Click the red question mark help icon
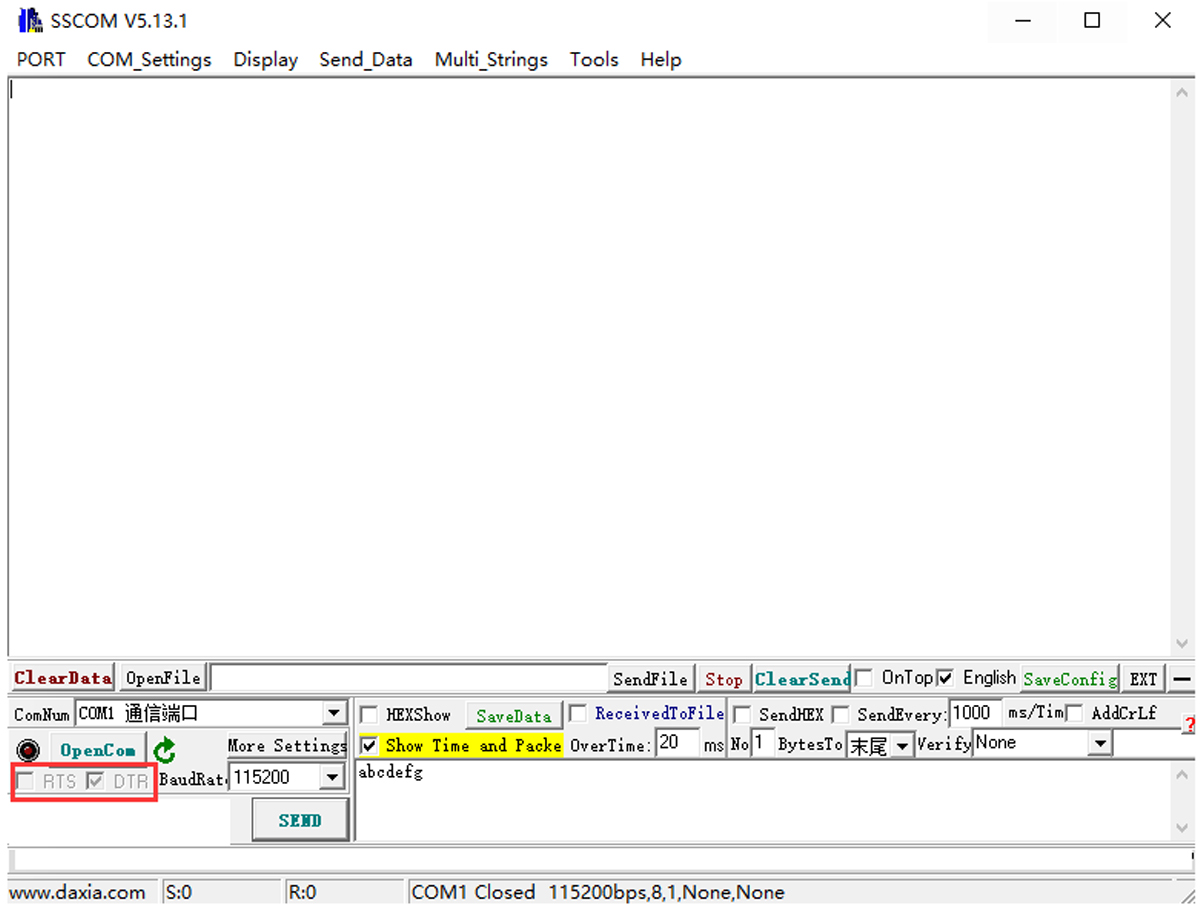The image size is (1200, 905). (x=1189, y=723)
